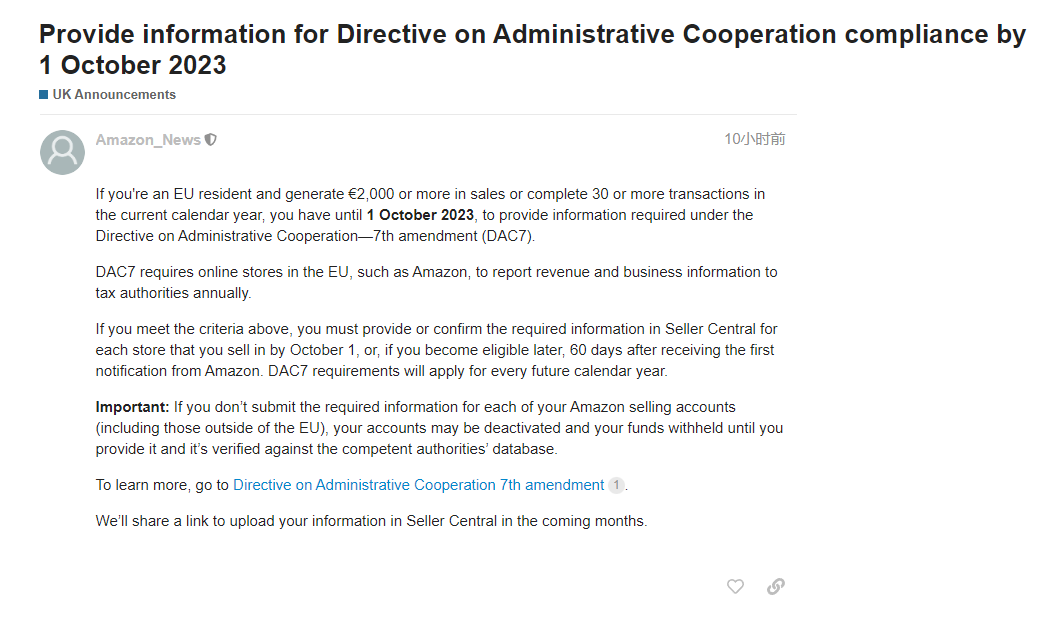Click the paragraph starting If you meet the criteria
The height and width of the screenshot is (620, 1049).
436,350
